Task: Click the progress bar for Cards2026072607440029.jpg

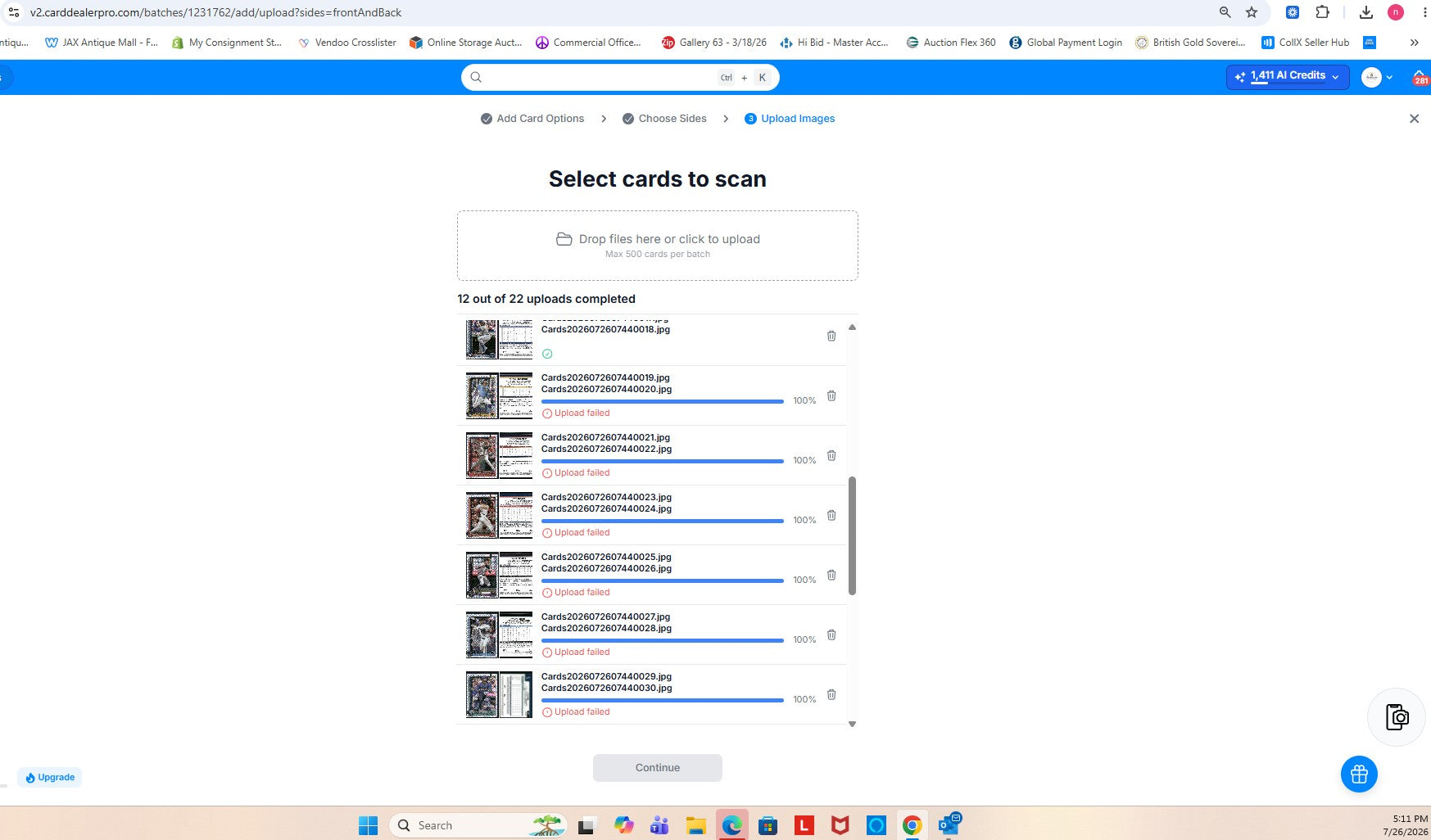Action: (663, 700)
